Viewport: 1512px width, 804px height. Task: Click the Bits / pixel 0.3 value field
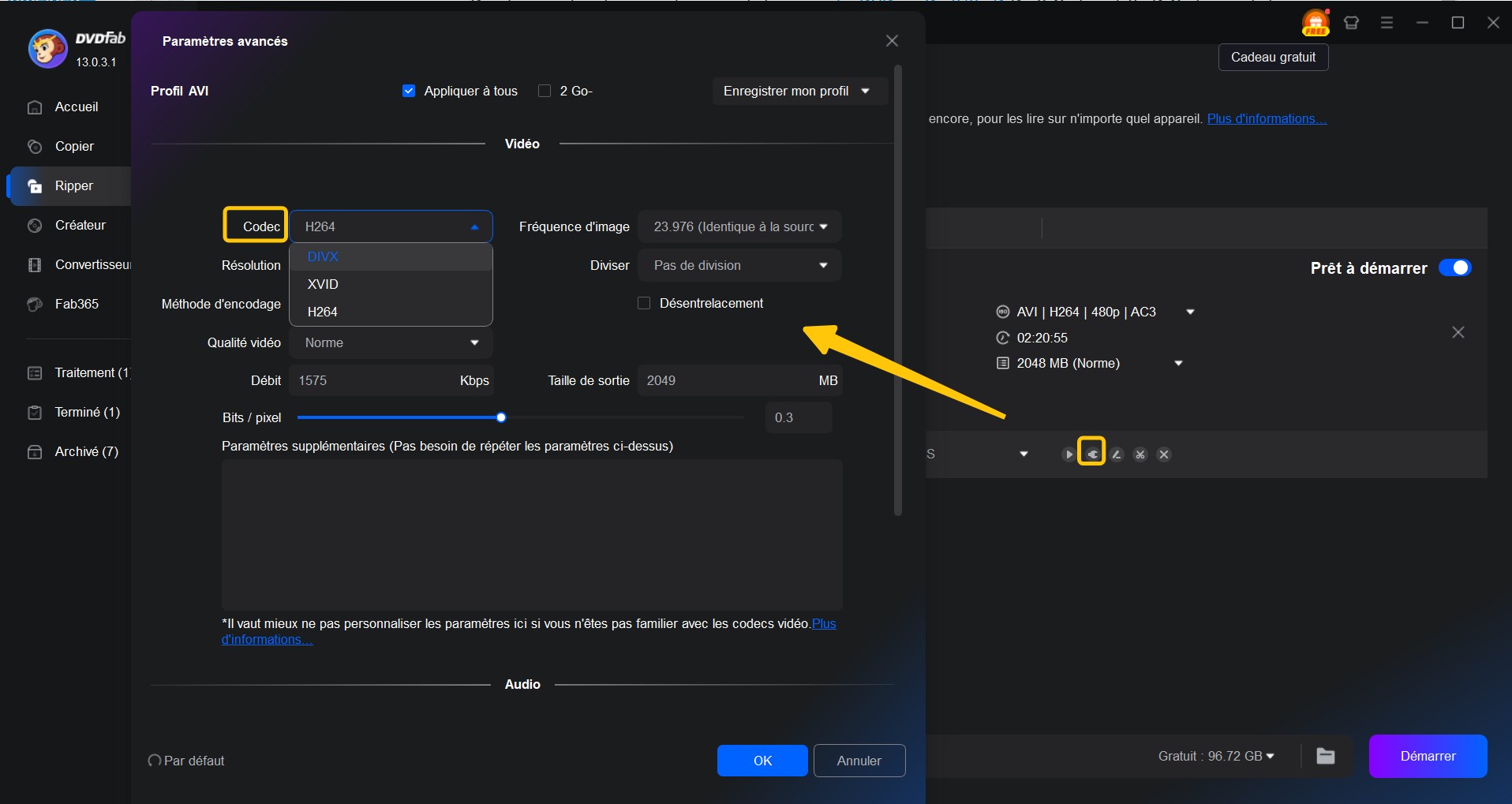pos(799,417)
